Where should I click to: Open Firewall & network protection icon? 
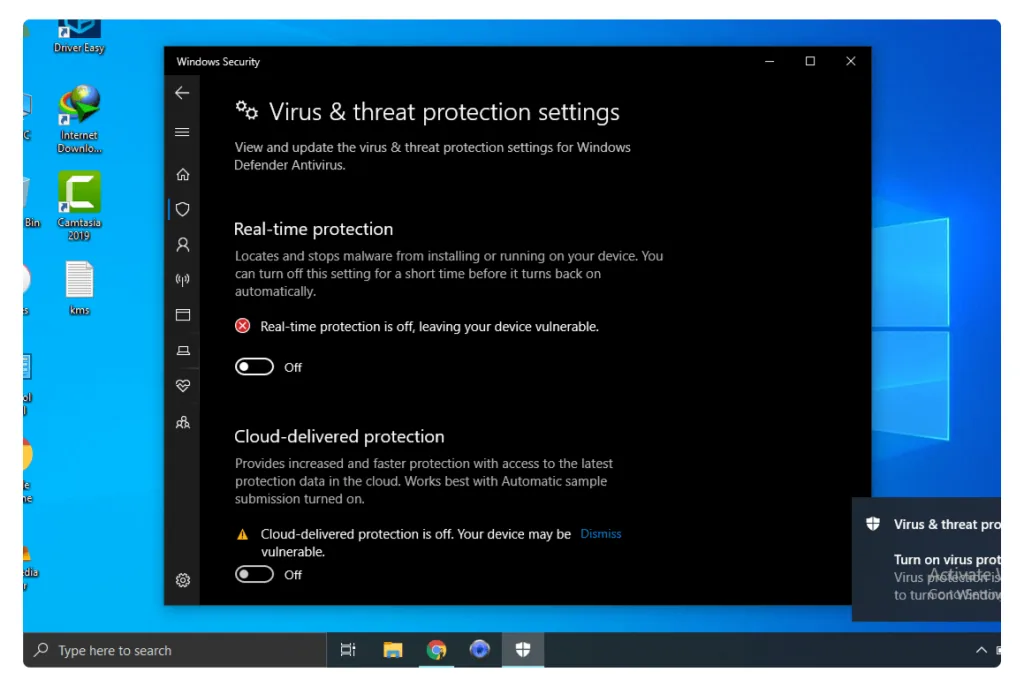pos(183,280)
